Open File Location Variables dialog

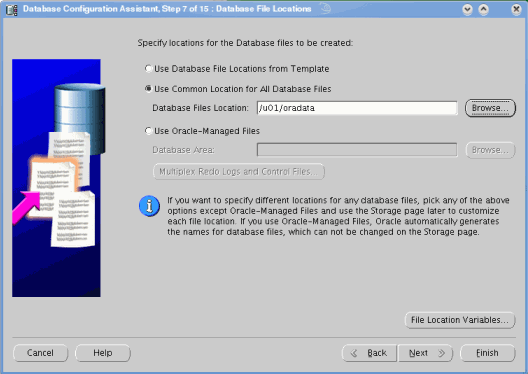click(x=460, y=320)
